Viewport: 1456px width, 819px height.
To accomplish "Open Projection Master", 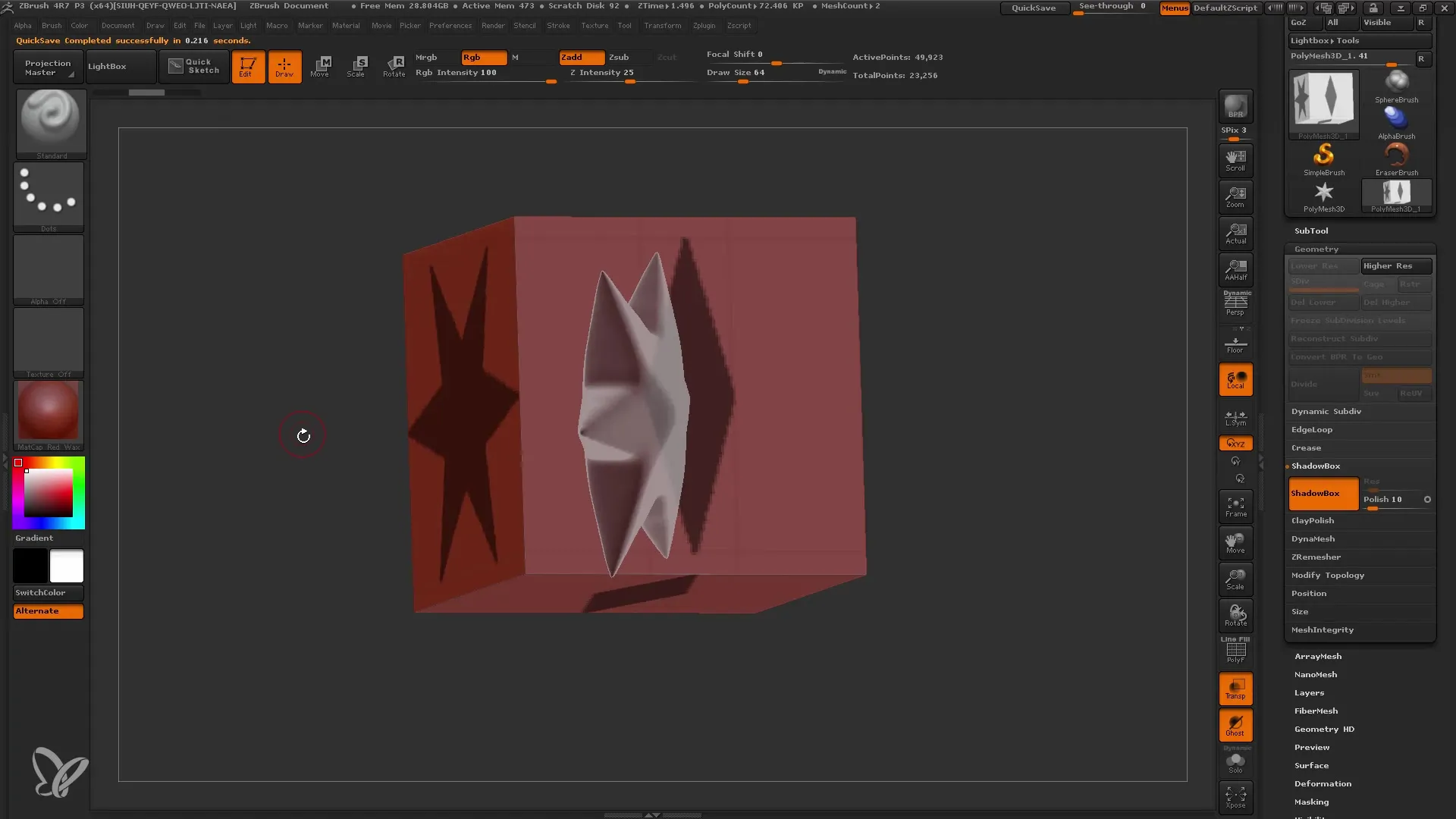I will click(47, 67).
